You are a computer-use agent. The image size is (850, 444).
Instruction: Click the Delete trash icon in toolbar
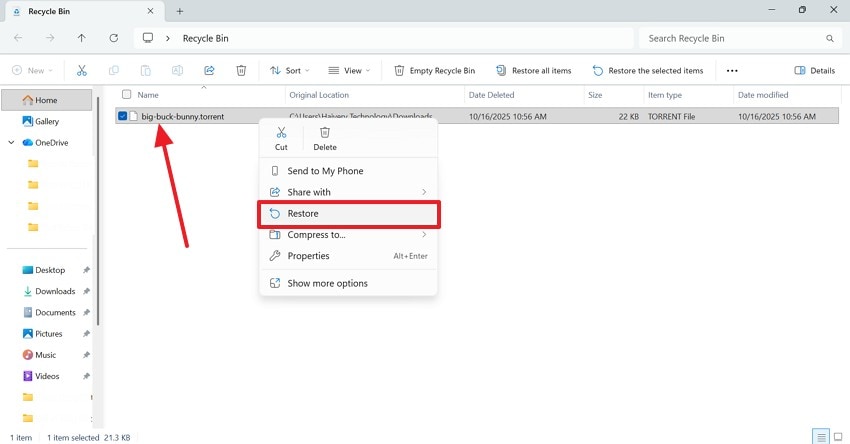pyautogui.click(x=241, y=70)
